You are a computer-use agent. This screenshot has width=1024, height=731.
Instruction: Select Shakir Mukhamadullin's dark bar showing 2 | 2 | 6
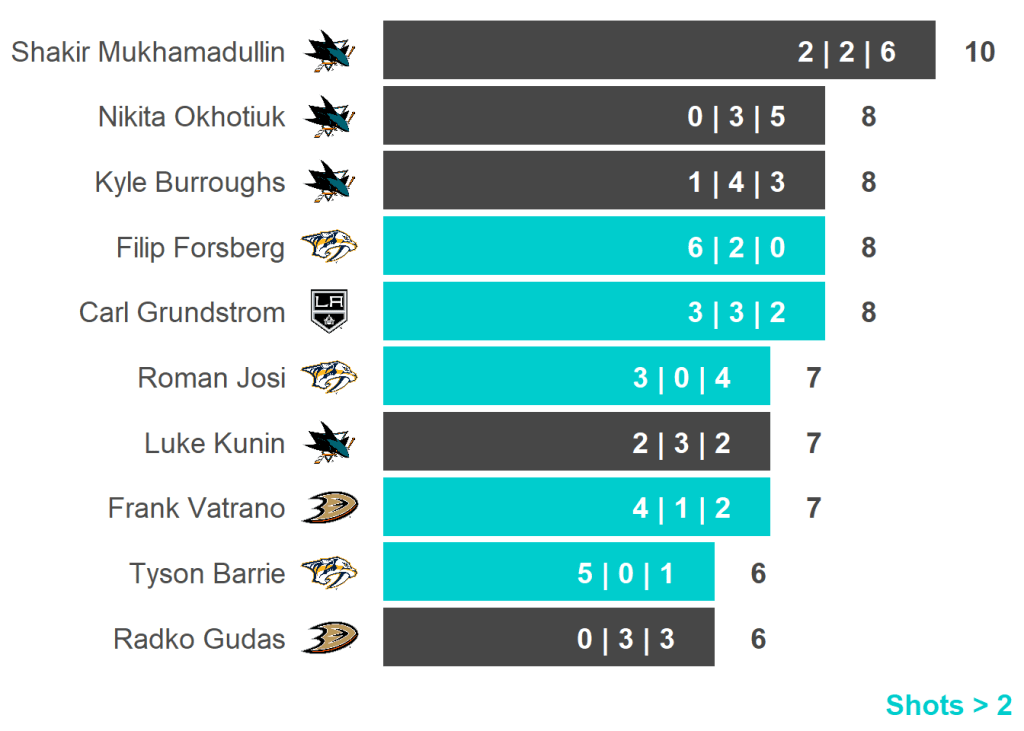pyautogui.click(x=658, y=51)
